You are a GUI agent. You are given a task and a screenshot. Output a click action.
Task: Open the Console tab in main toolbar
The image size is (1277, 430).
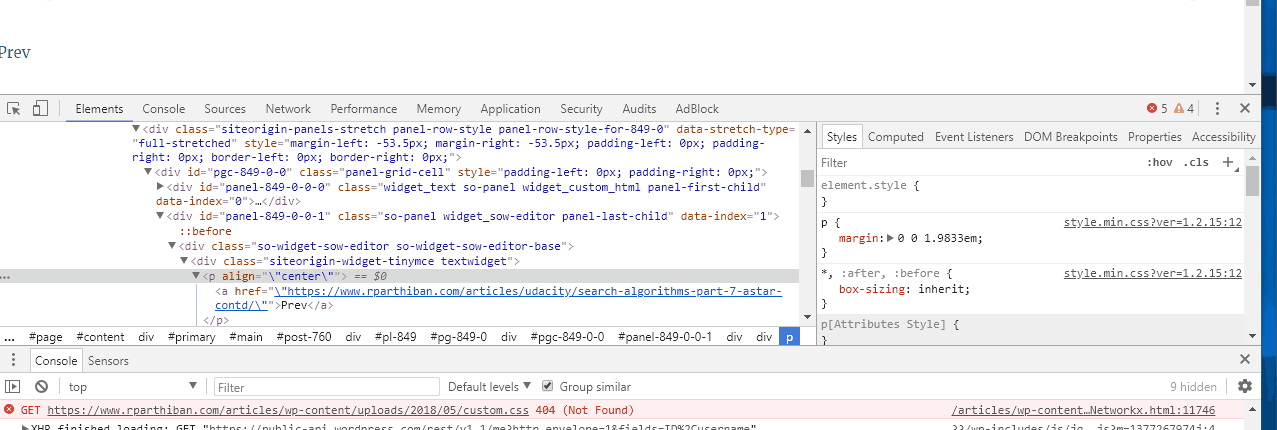(x=163, y=109)
